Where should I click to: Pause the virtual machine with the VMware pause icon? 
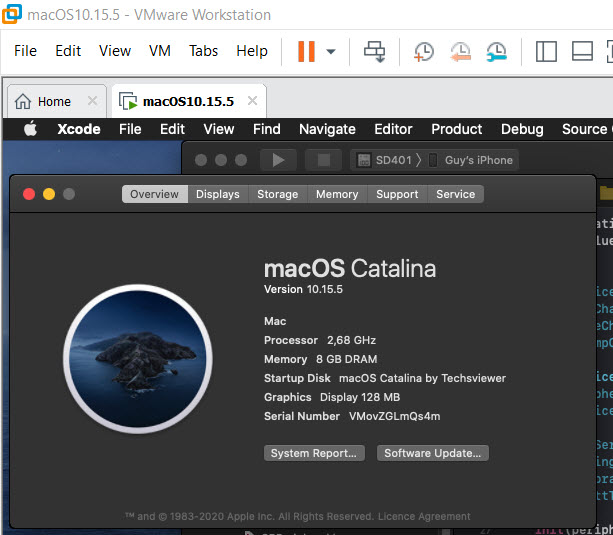coord(306,51)
